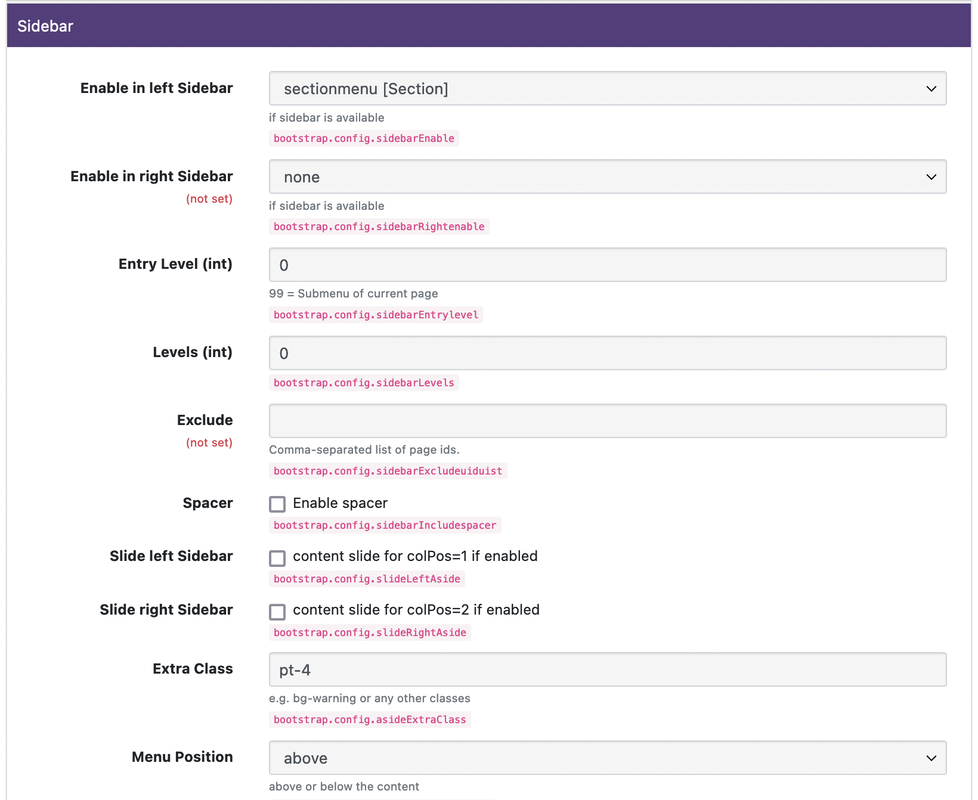The height and width of the screenshot is (800, 978).
Task: Click the bootstrap.config.sidebarRightenable code label
Action: (379, 226)
